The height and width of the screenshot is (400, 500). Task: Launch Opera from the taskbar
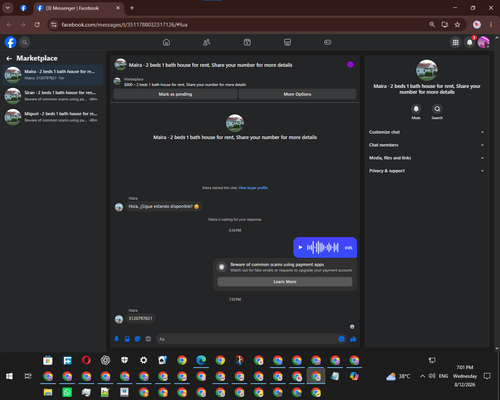pyautogui.click(x=86, y=360)
